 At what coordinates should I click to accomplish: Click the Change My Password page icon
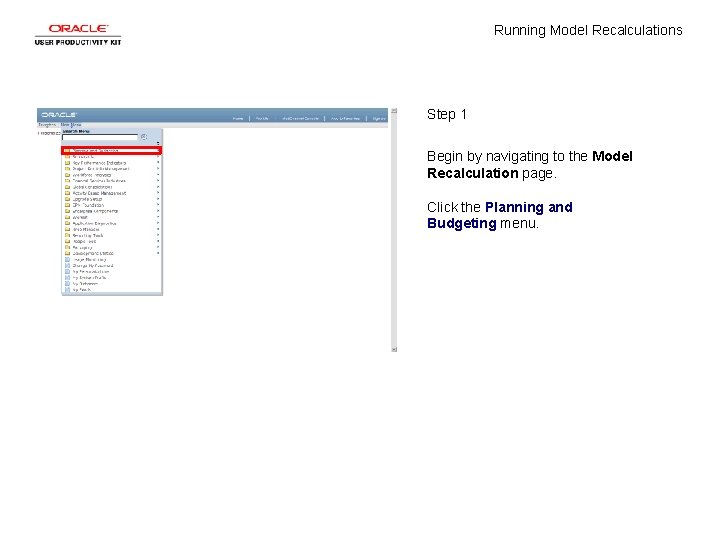(x=68, y=265)
